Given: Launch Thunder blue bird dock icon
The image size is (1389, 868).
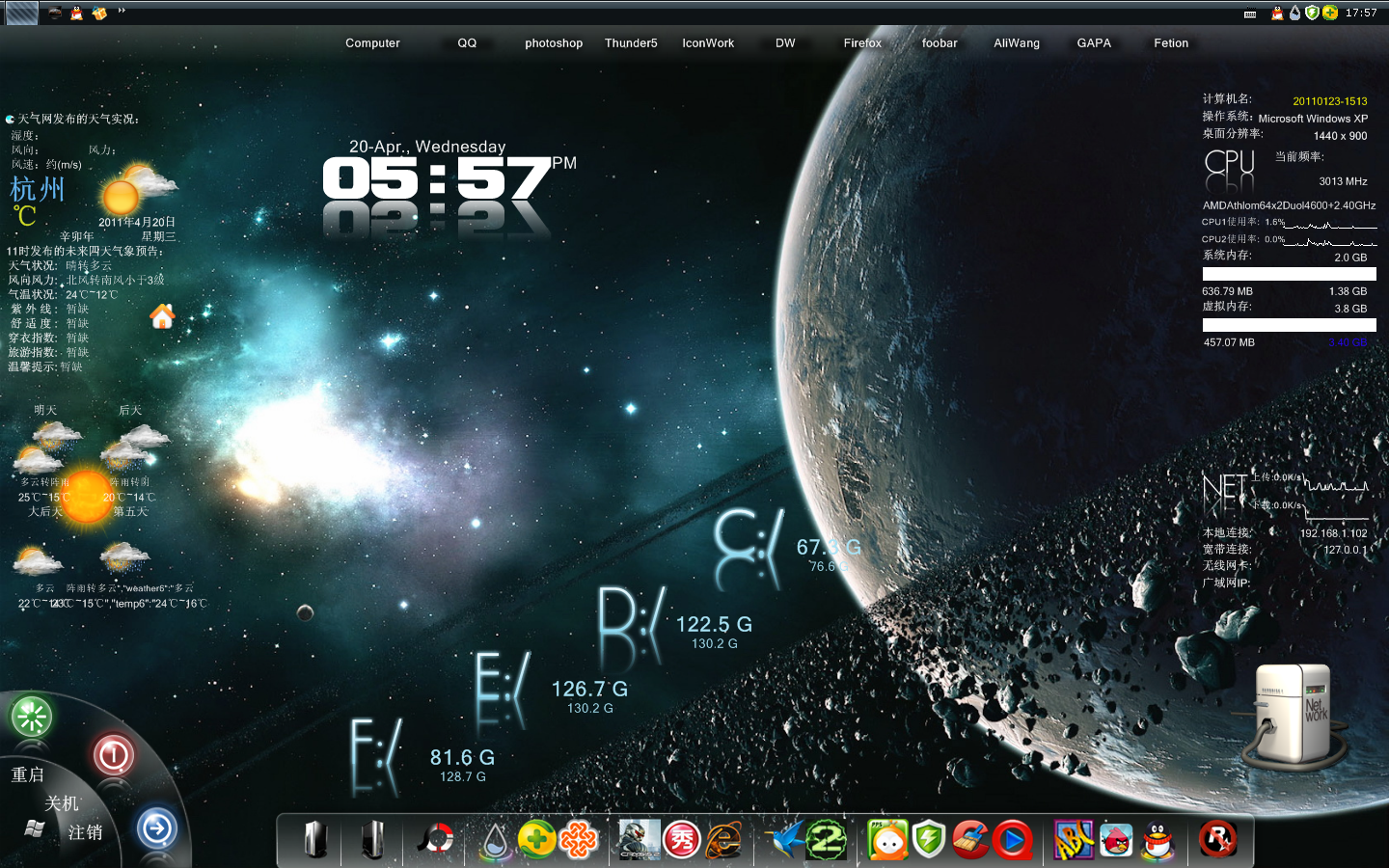Looking at the screenshot, I should tap(785, 840).
